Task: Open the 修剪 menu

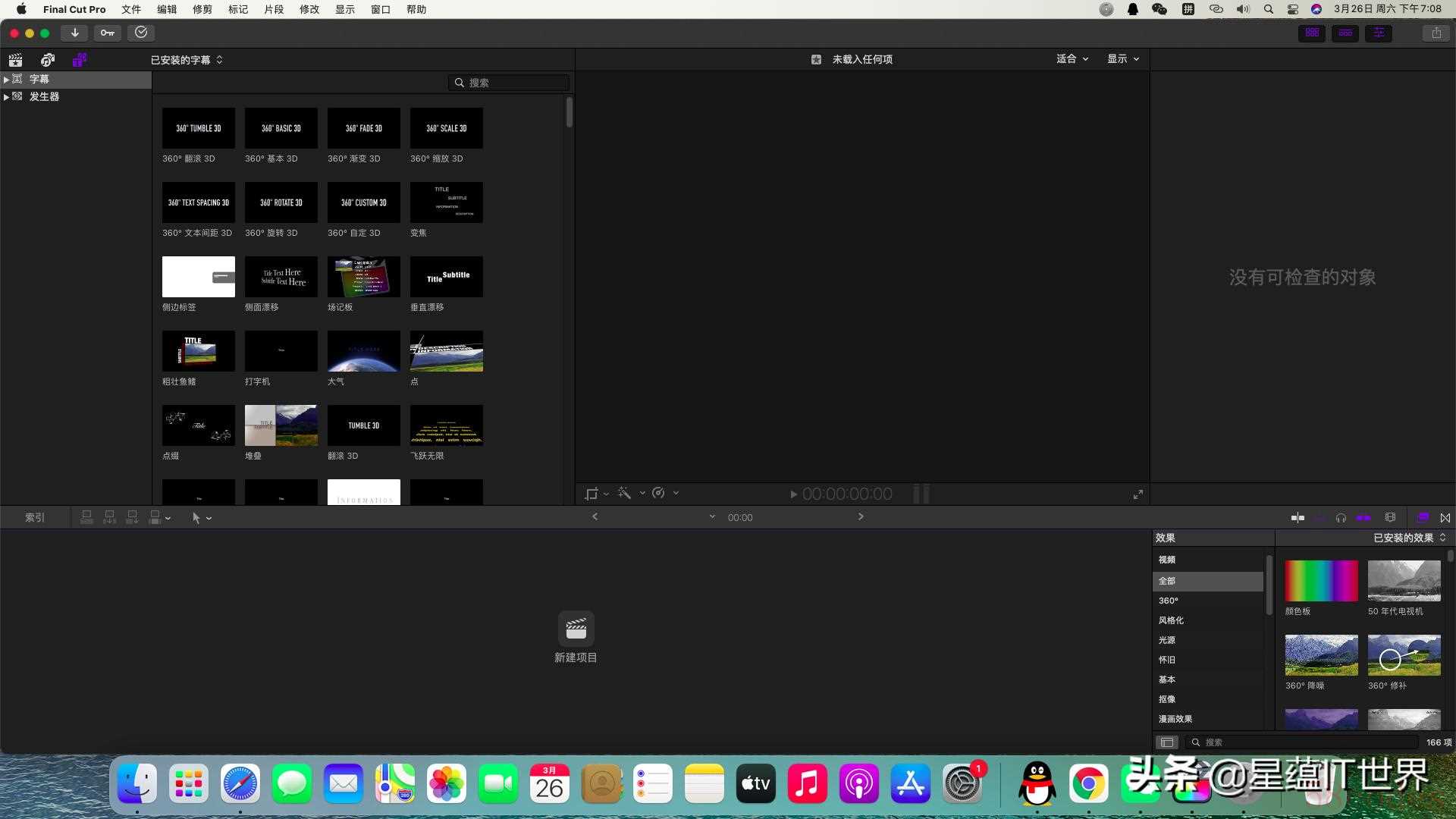Action: click(x=202, y=9)
